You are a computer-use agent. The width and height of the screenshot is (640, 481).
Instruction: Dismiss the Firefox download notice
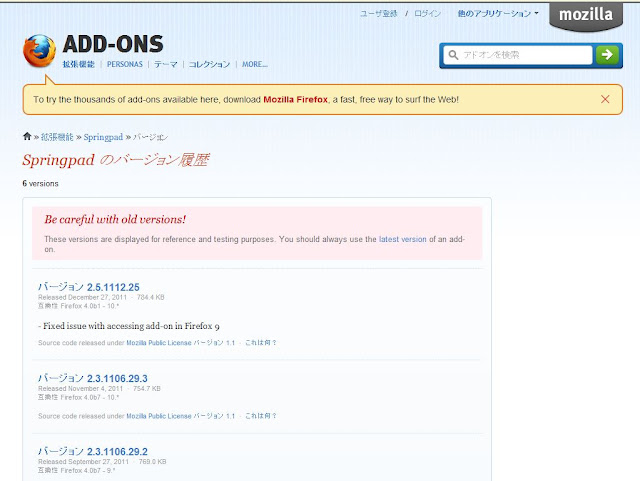pyautogui.click(x=605, y=99)
